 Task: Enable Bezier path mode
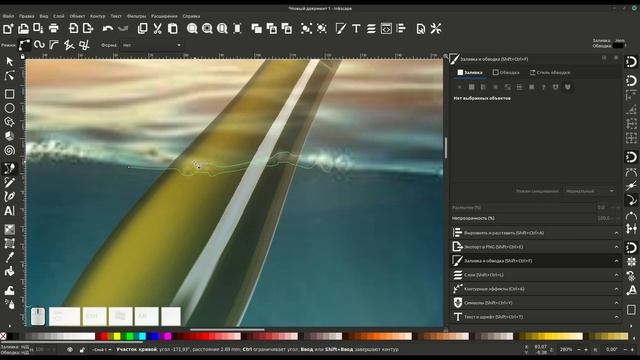pos(24,45)
